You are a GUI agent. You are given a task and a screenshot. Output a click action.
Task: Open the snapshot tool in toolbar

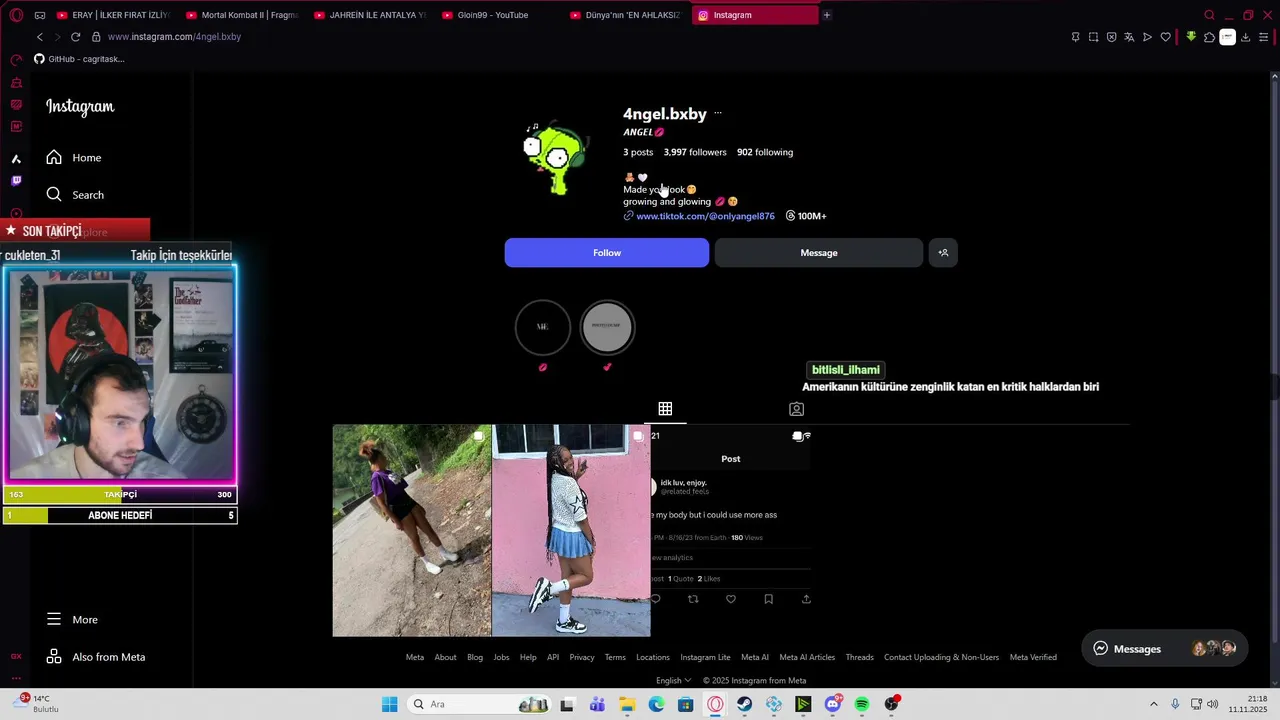click(1093, 37)
